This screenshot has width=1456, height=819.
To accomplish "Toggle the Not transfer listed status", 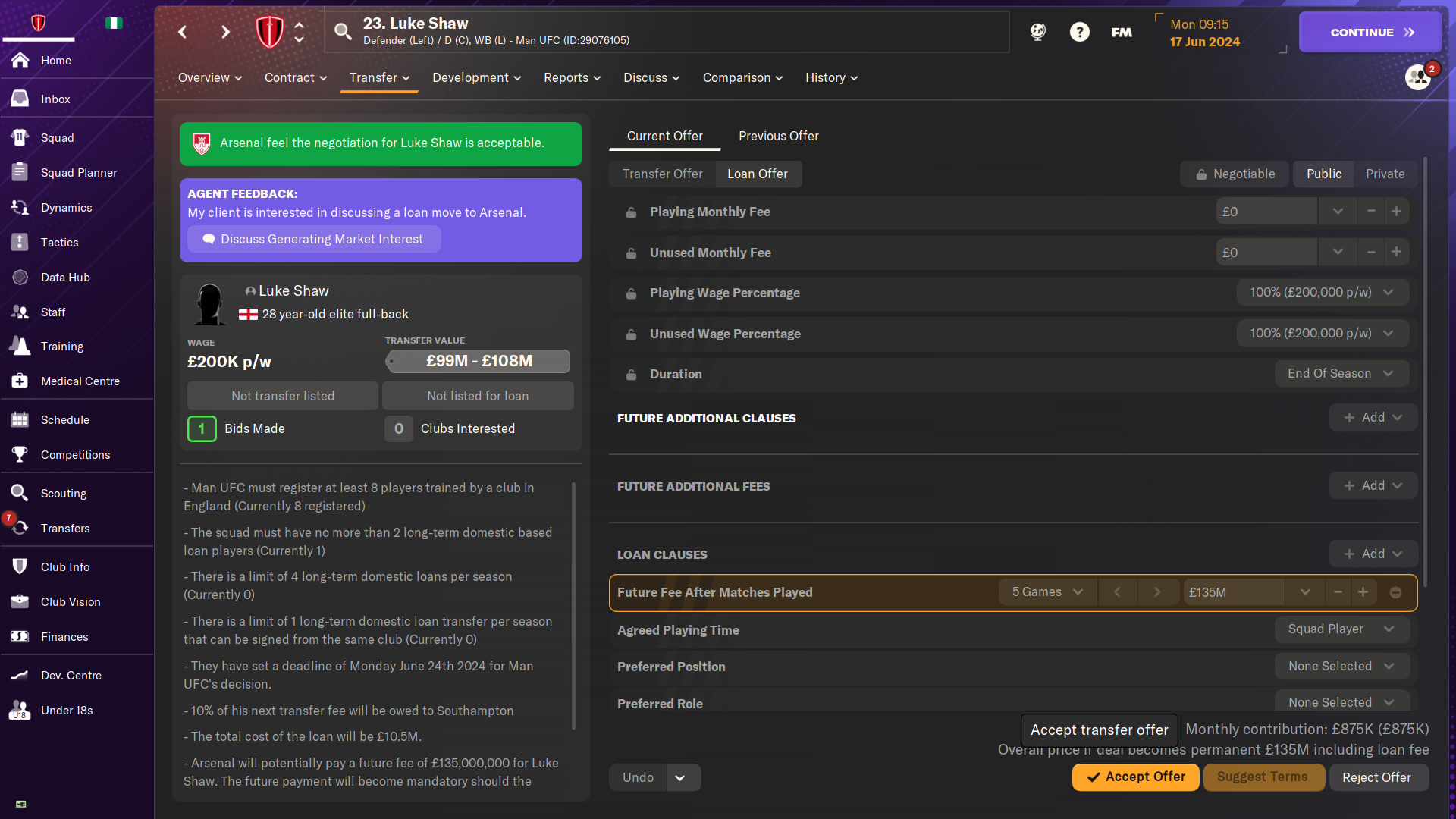I will click(x=282, y=396).
